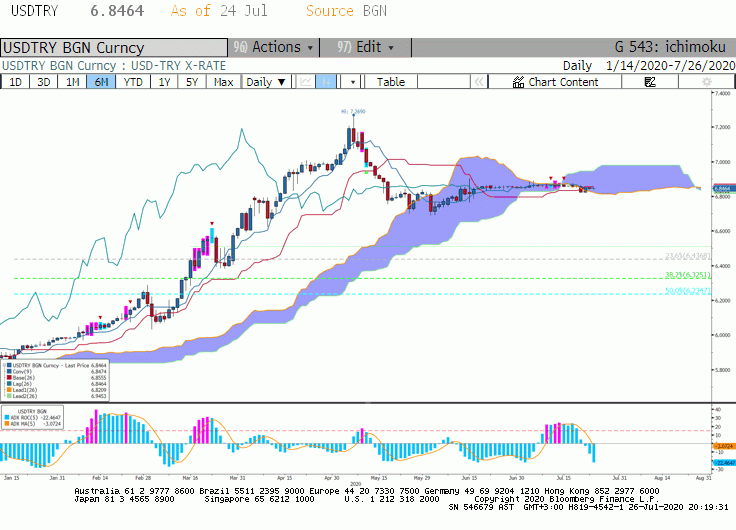
Task: Click the Chart Content icon
Action: pyautogui.click(x=518, y=82)
